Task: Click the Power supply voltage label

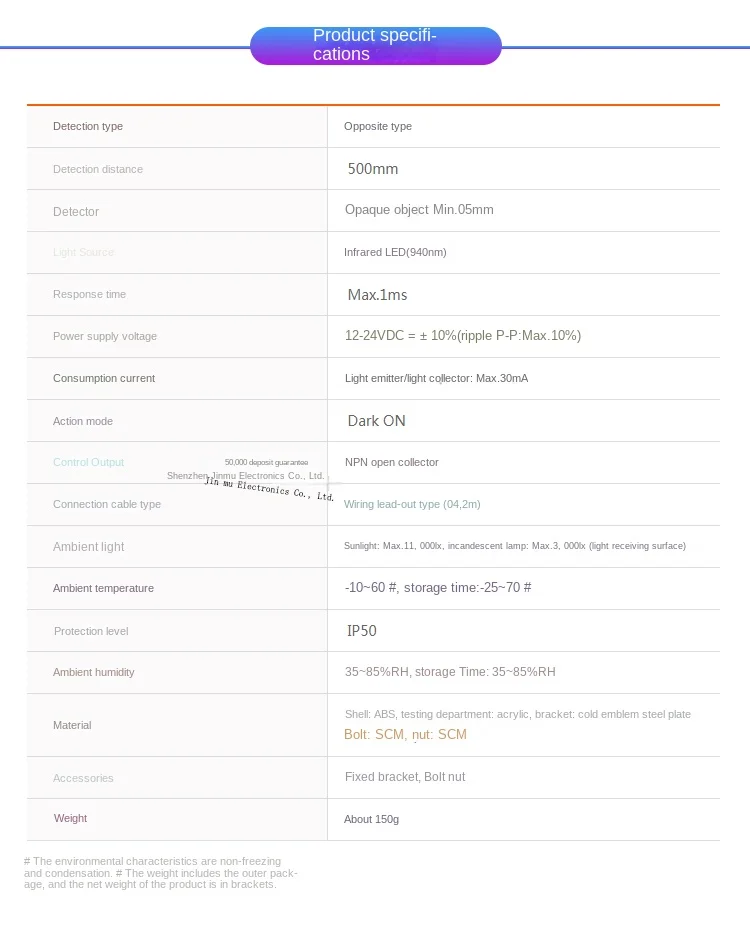Action: tap(105, 336)
